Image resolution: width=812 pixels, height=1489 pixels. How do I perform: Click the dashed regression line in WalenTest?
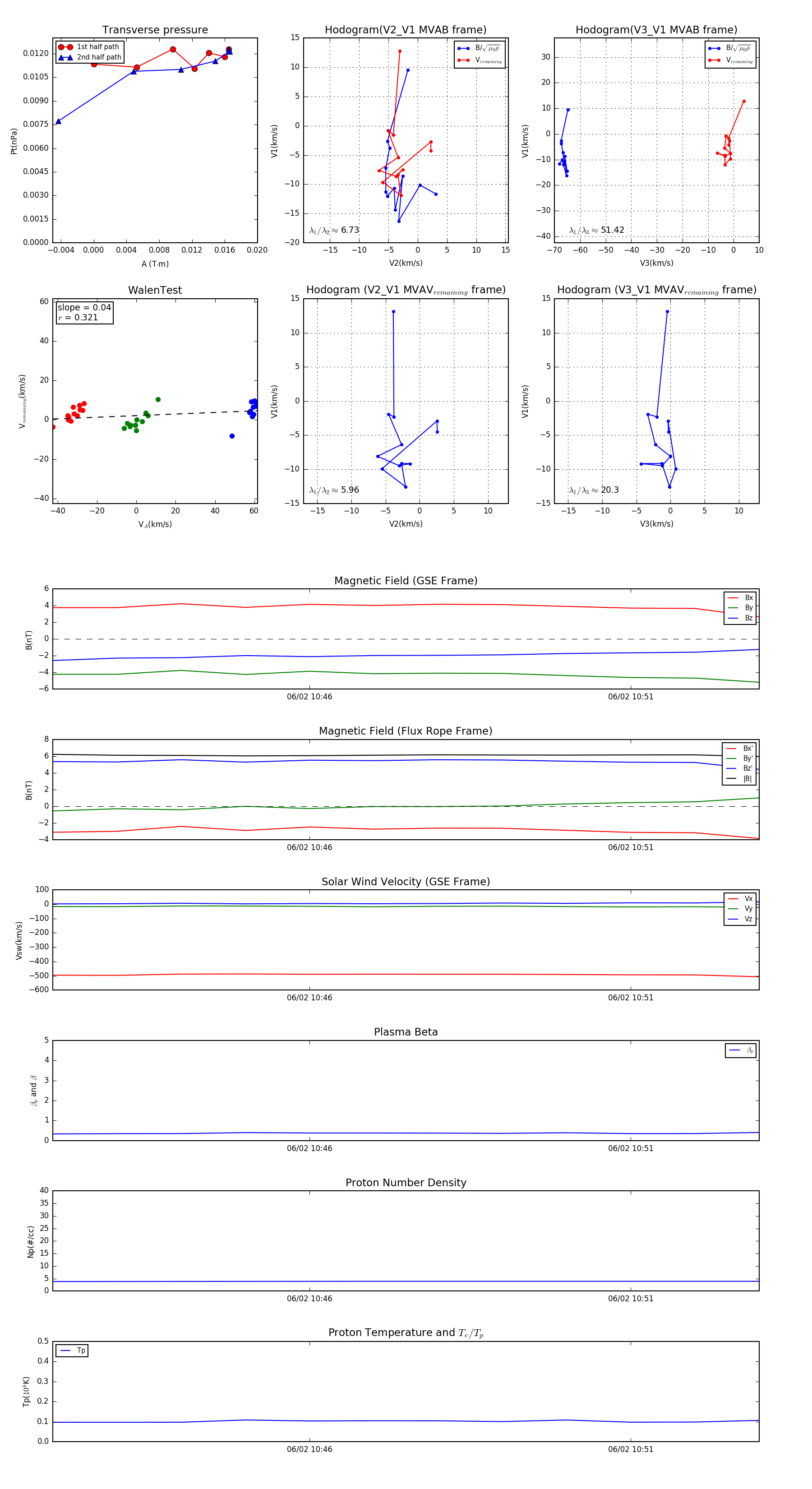coord(155,415)
